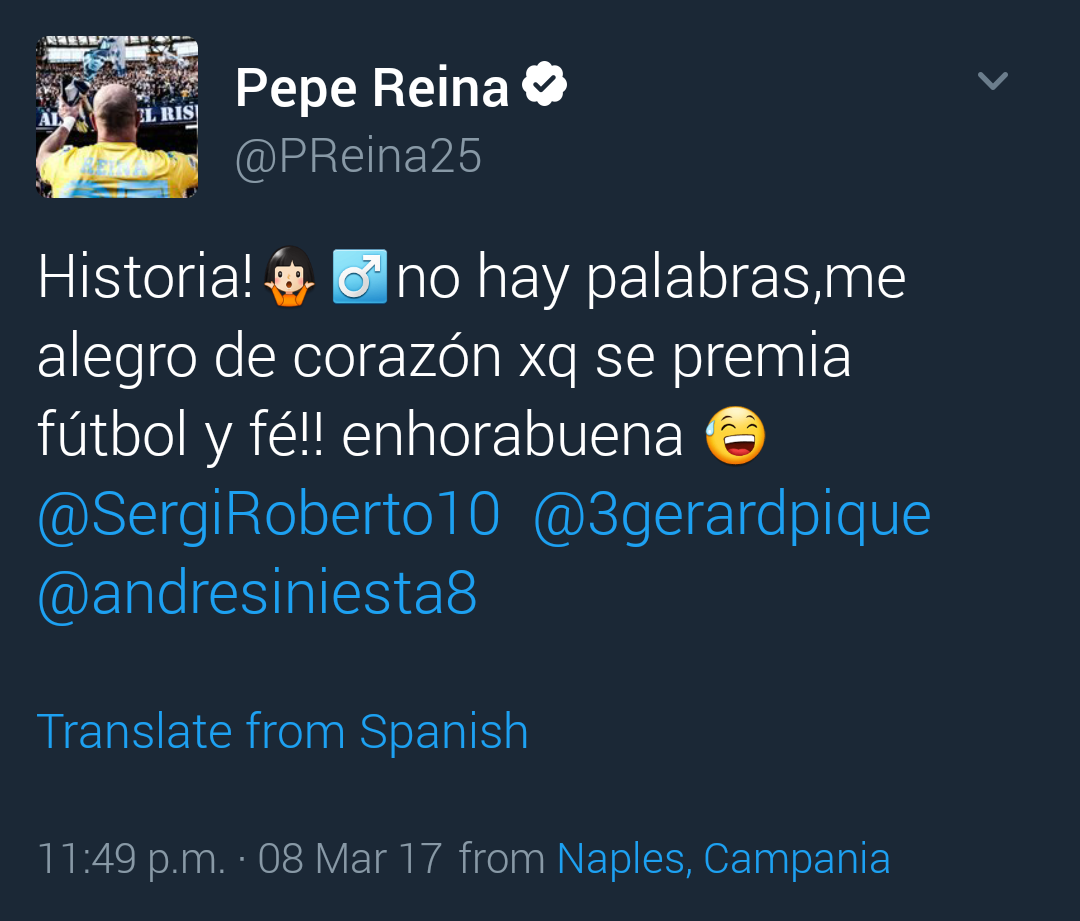The image size is (1080, 921).
Task: Go to the @andresiniesta8 mention
Action: (257, 593)
